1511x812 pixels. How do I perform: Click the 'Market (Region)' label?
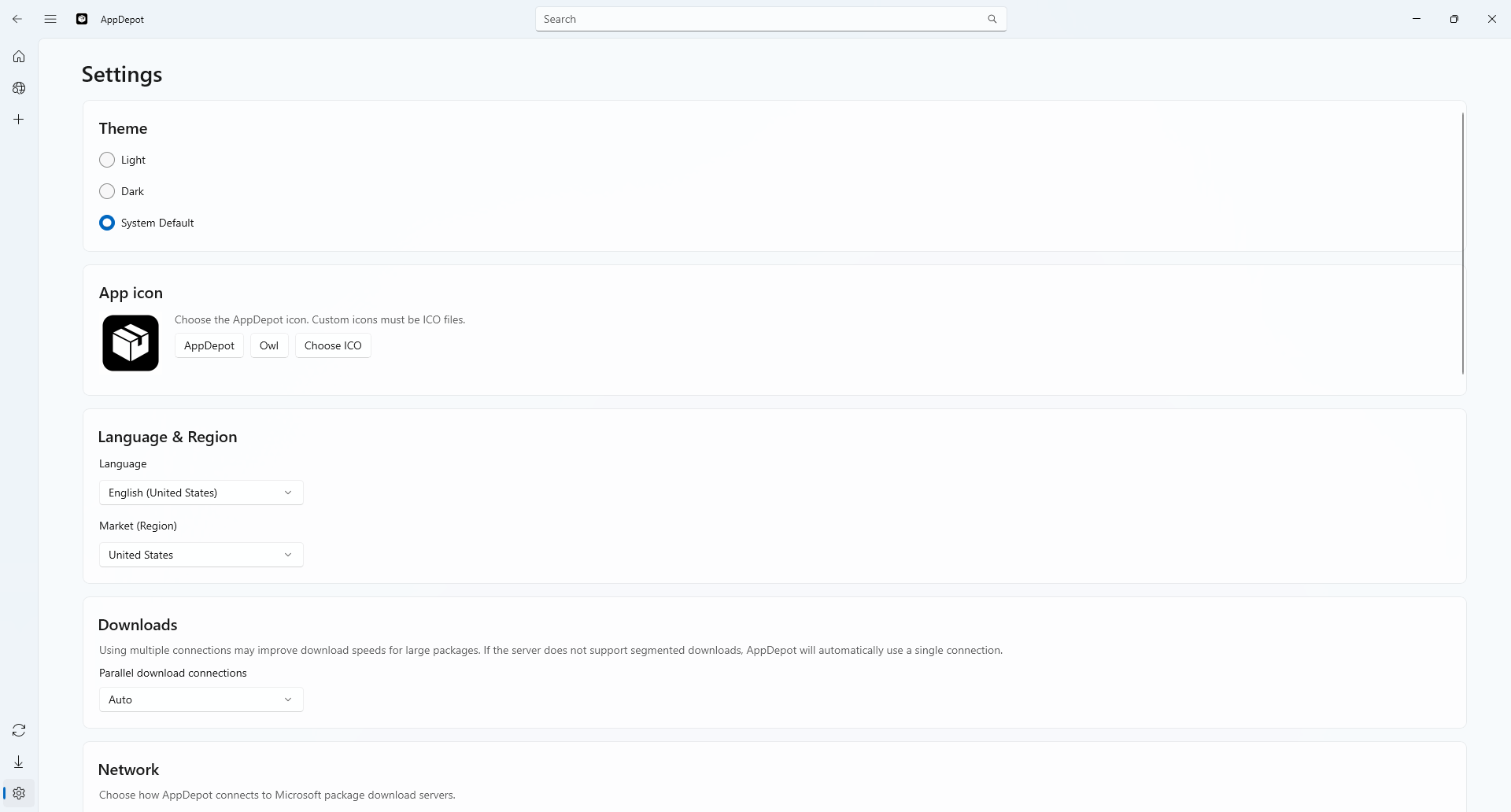tap(139, 526)
